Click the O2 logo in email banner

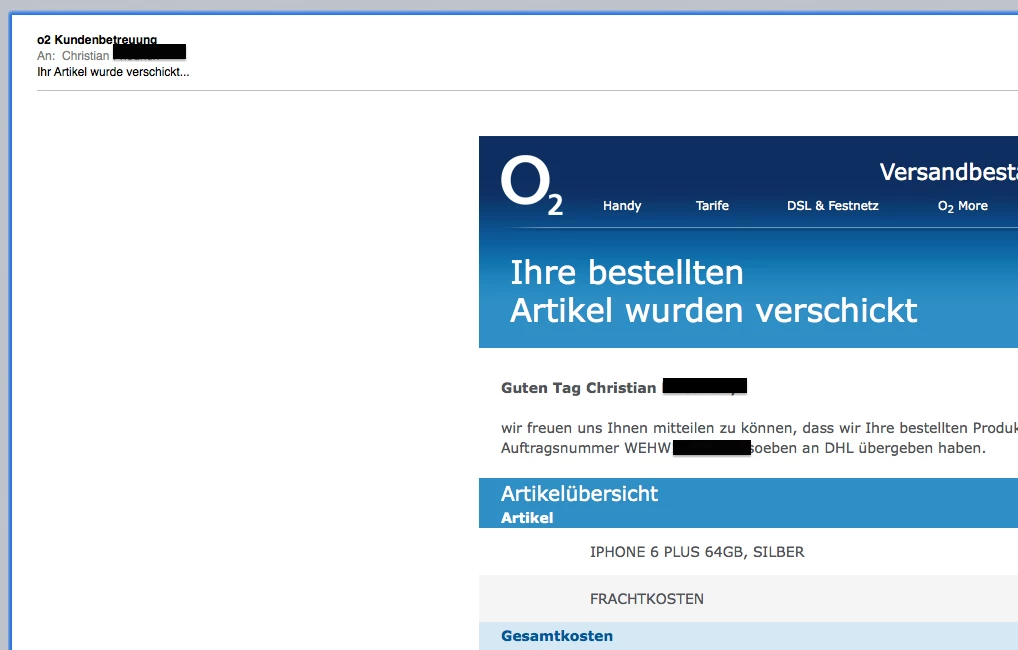pos(532,185)
